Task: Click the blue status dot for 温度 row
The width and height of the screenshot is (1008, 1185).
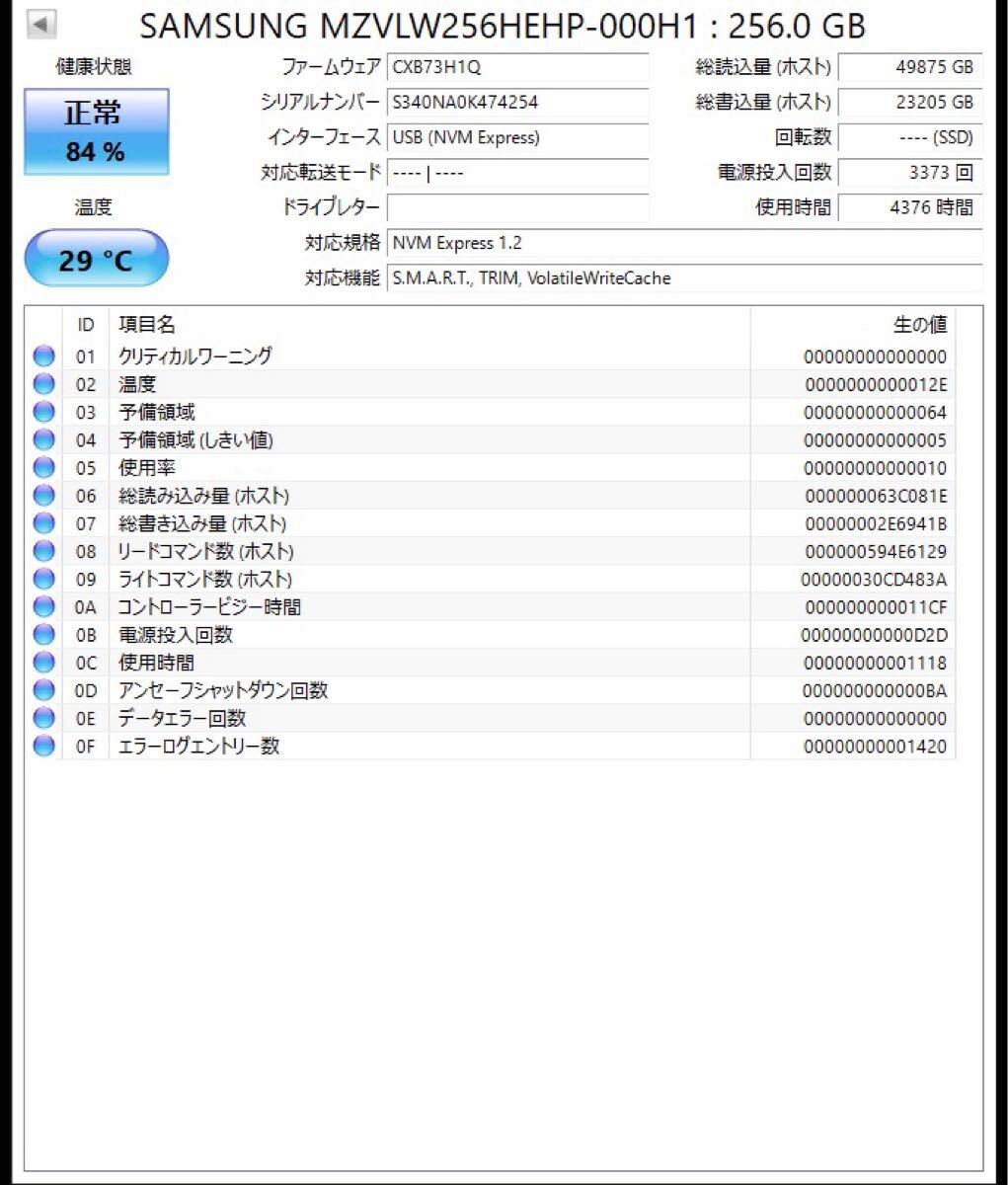Action: (43, 384)
